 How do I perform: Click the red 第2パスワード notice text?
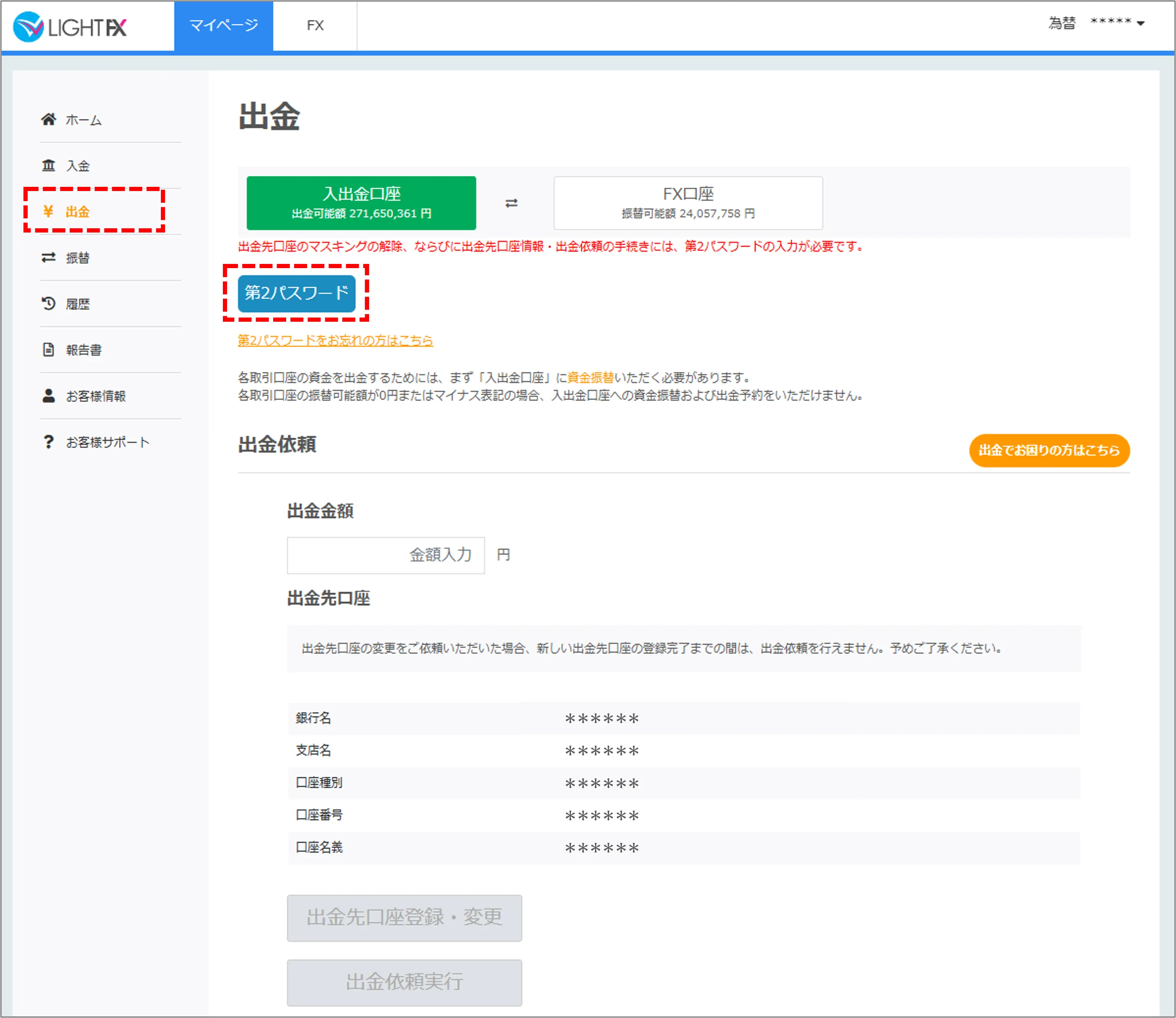(x=550, y=247)
